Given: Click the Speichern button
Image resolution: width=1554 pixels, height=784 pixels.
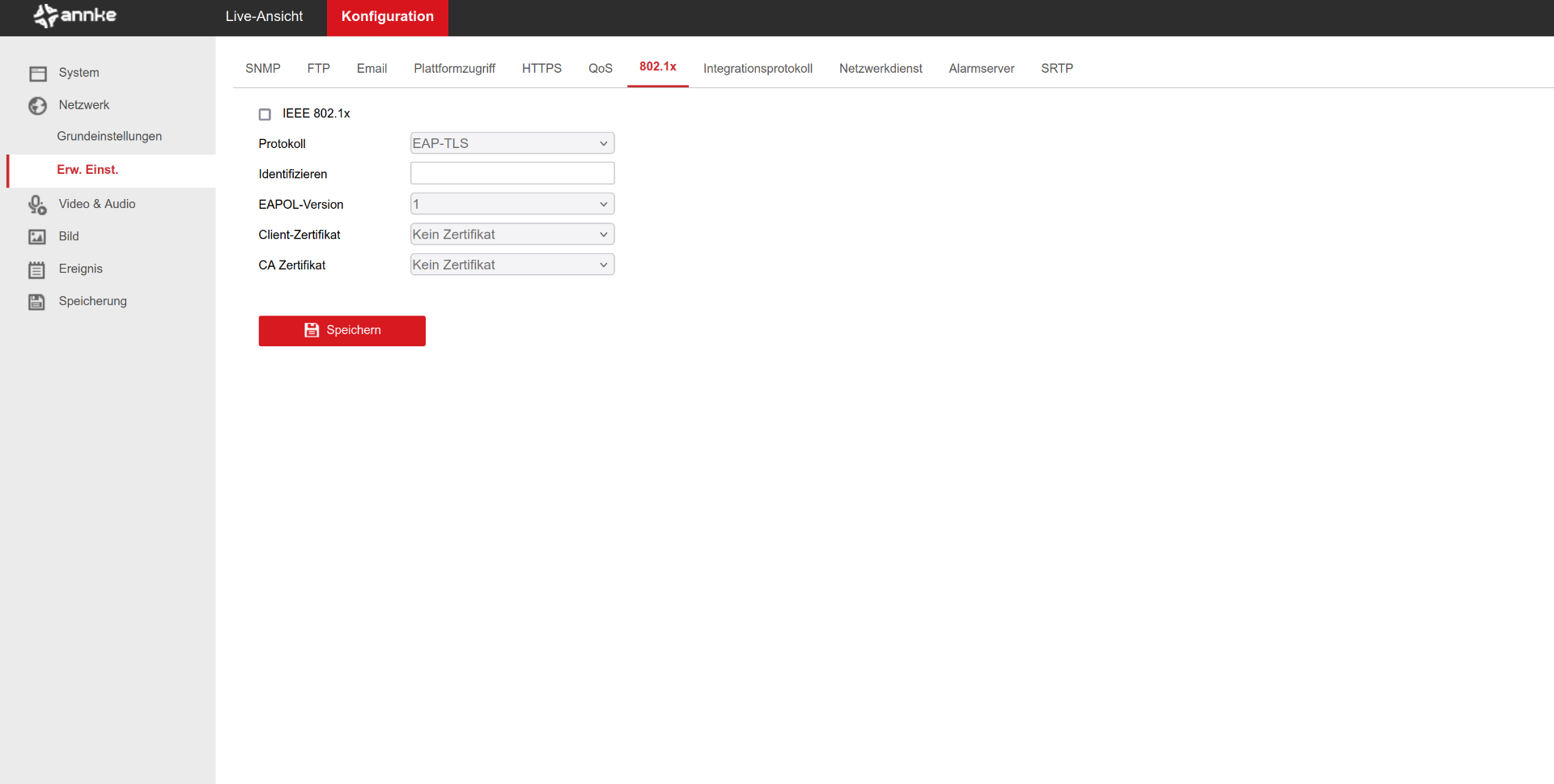Looking at the screenshot, I should 342,331.
